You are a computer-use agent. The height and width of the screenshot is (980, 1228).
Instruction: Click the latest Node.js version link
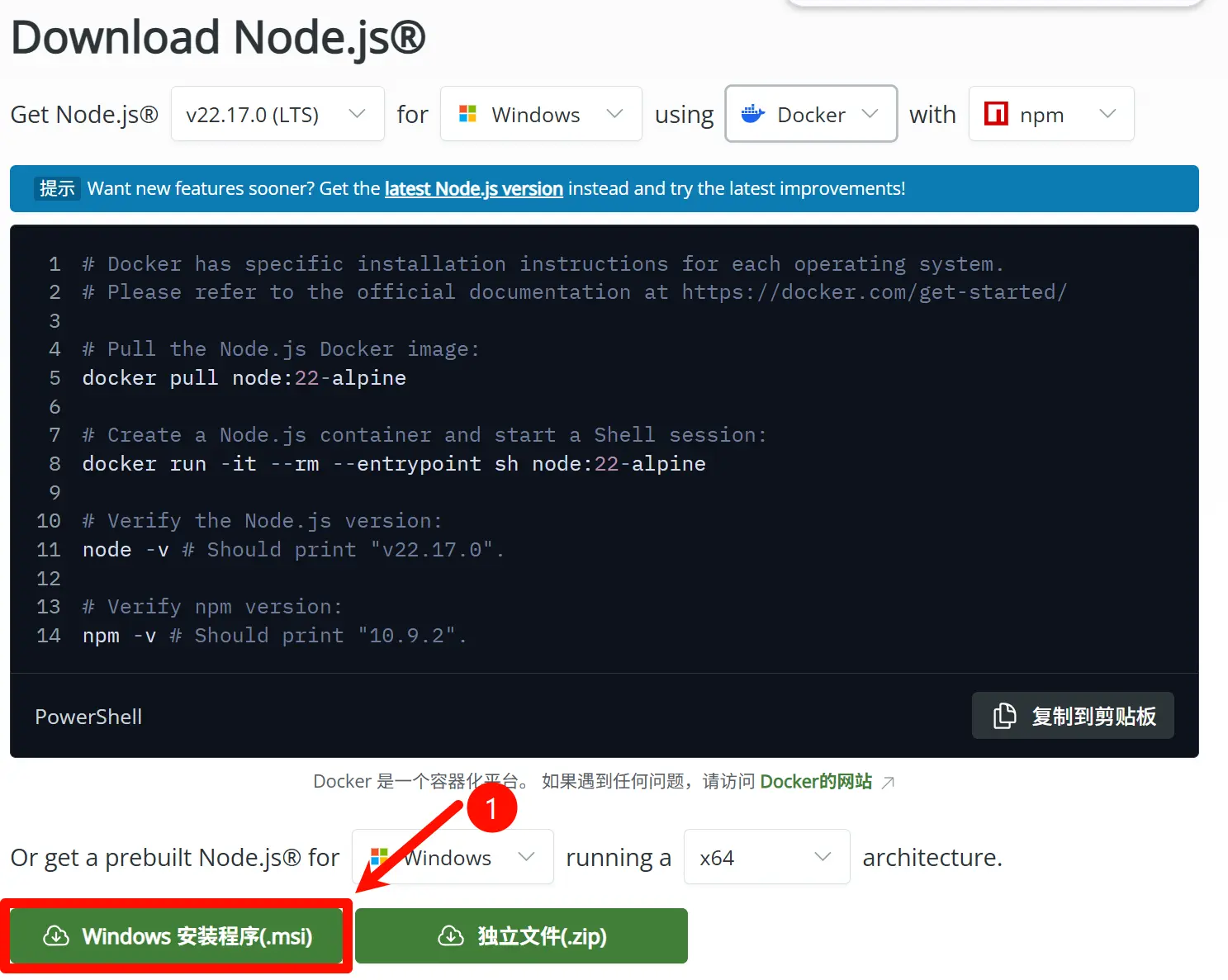pos(473,188)
